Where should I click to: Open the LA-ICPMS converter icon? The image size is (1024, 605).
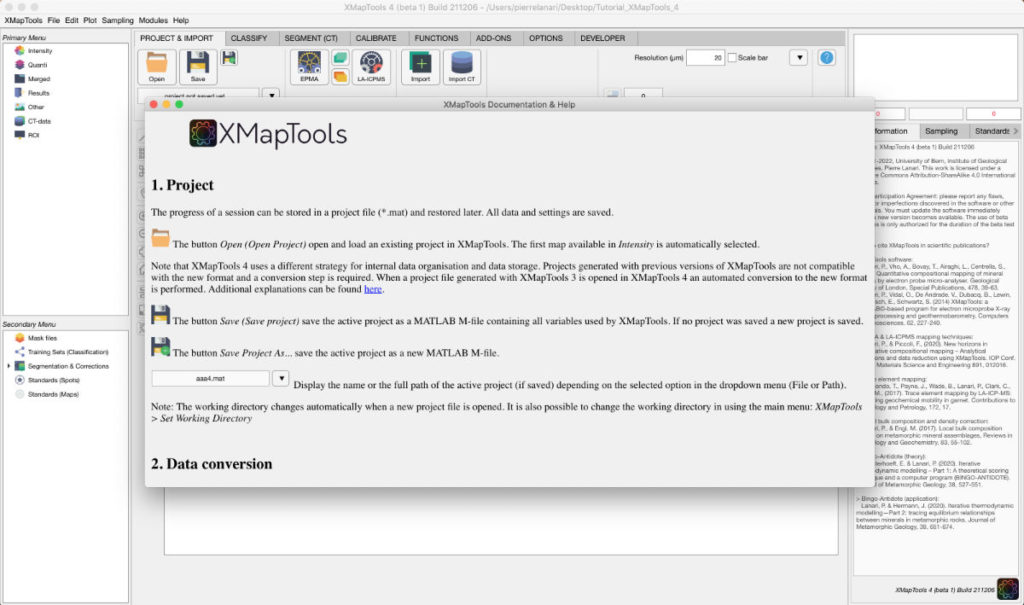coord(371,66)
